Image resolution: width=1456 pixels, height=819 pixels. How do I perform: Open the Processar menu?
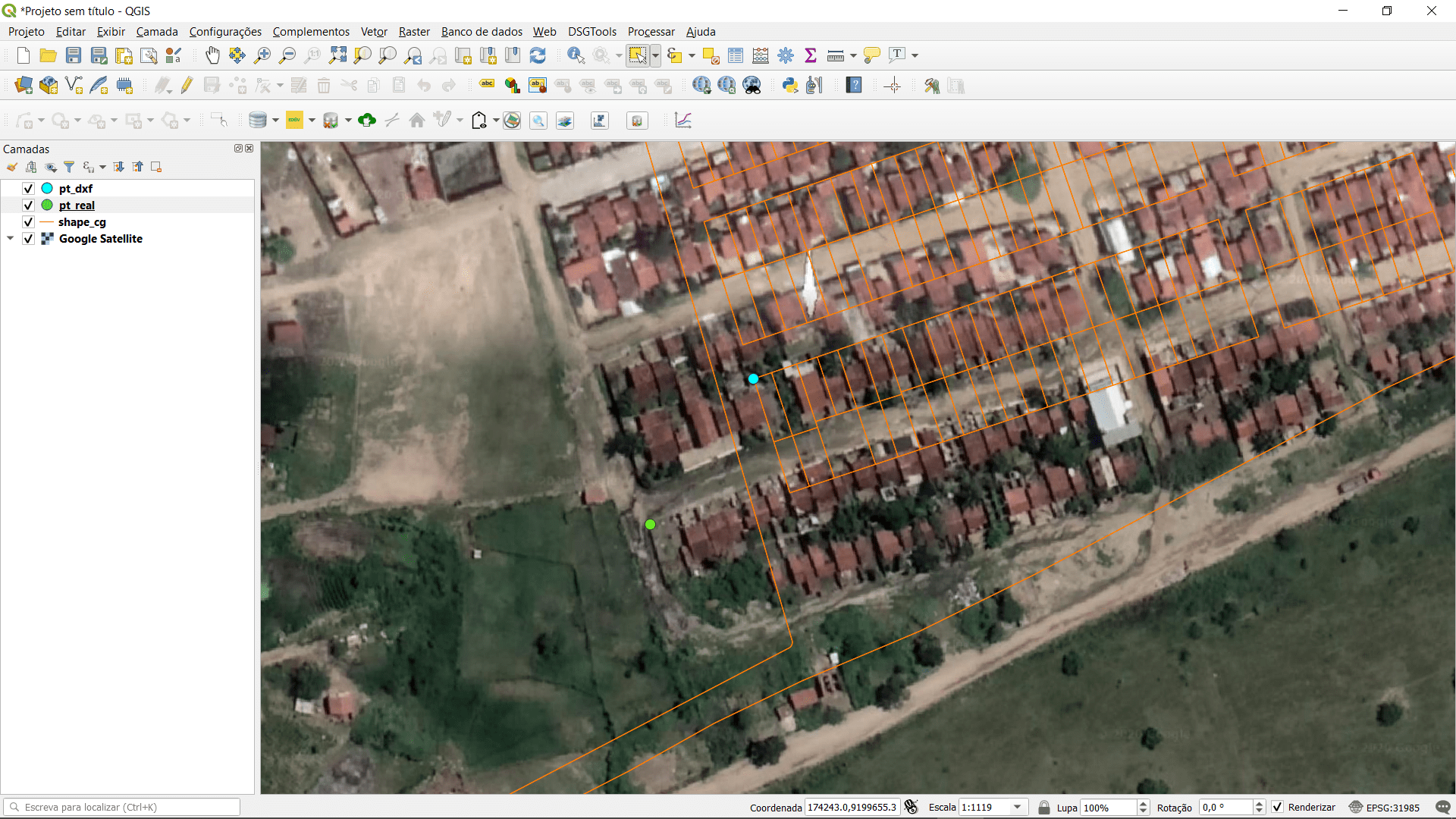click(651, 32)
